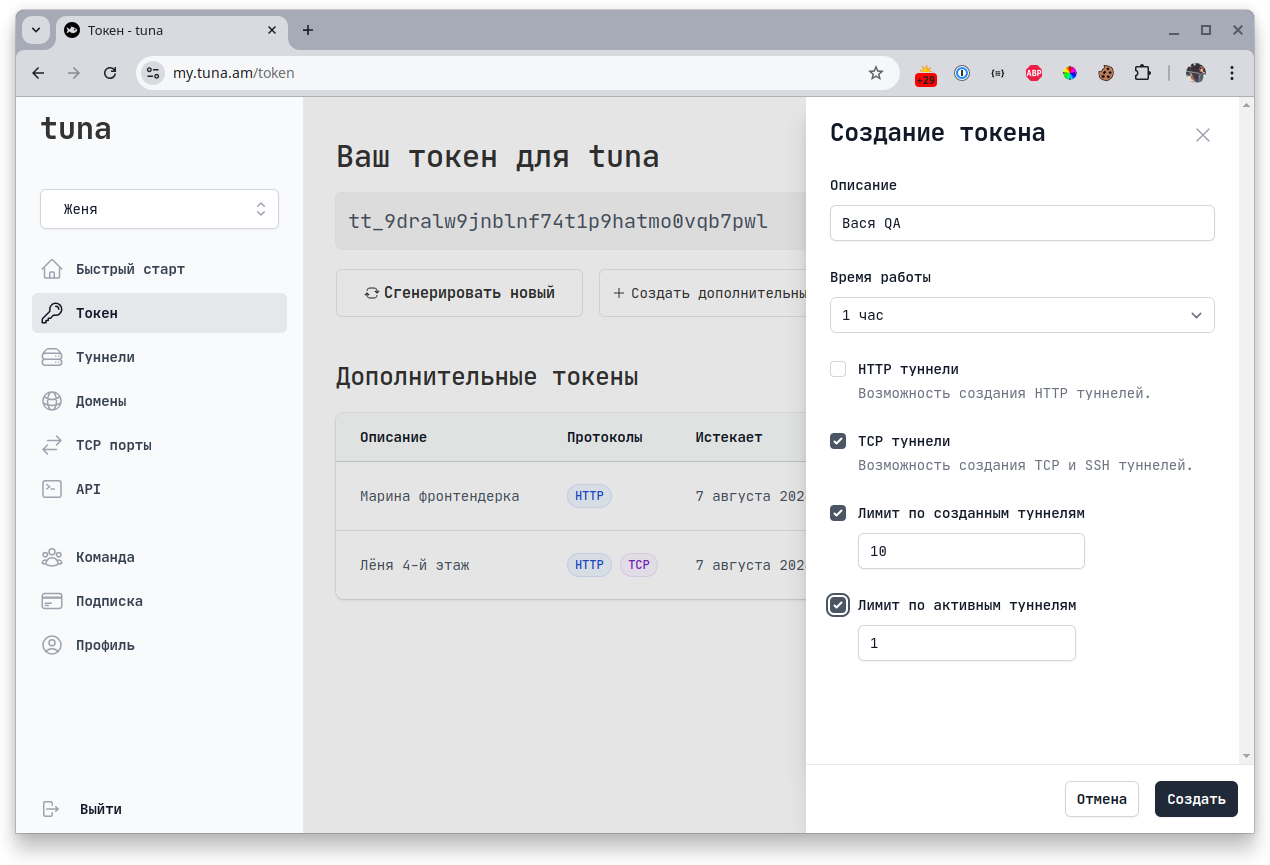Click the Отмена button
Viewport: 1270px width, 865px height.
(1101, 799)
